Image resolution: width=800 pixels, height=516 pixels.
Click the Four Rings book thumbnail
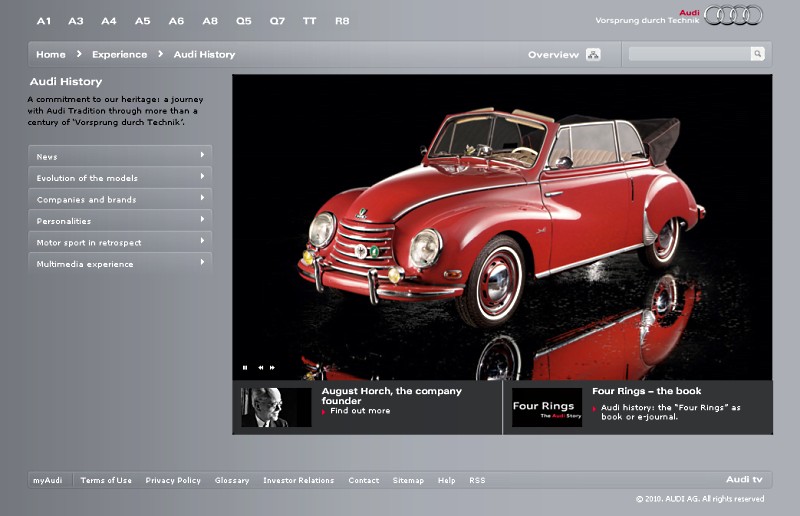click(x=547, y=407)
